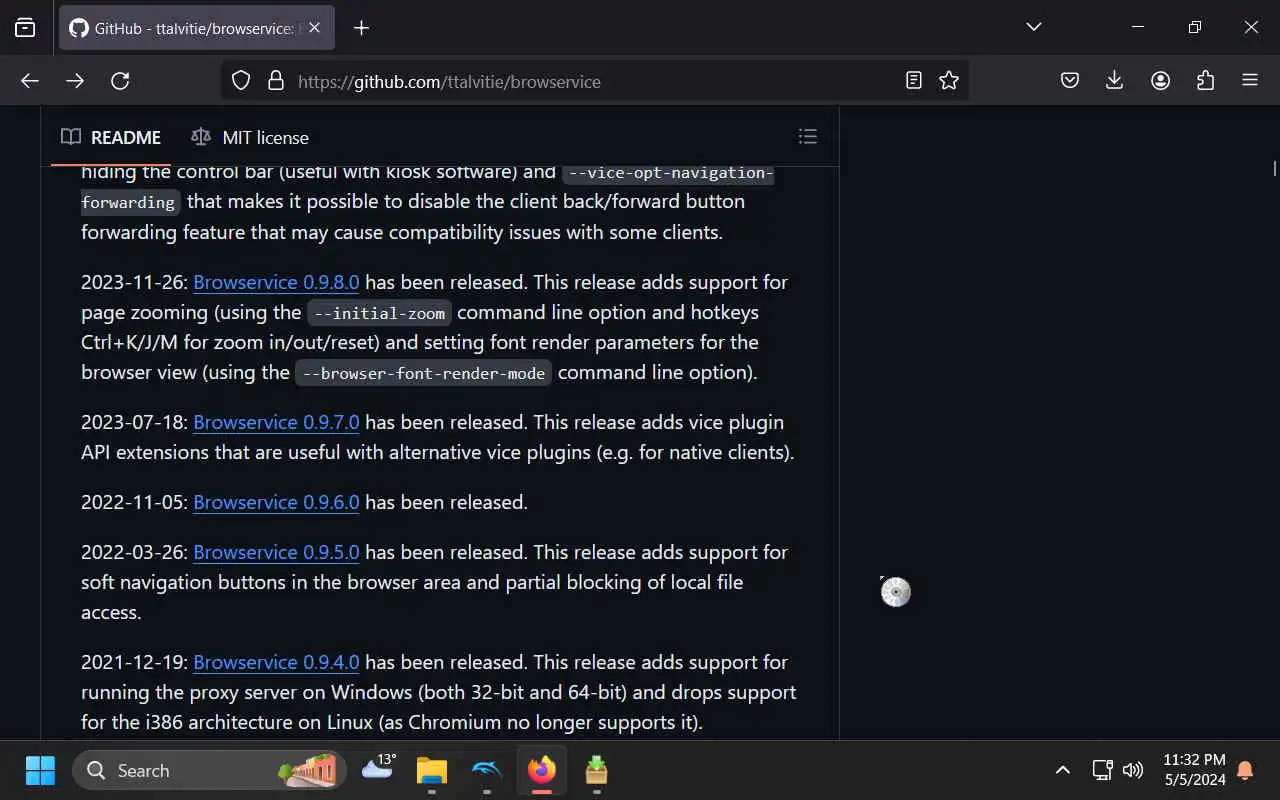1280x800 pixels.
Task: Open the clock showing 11:32 PM
Action: 1195,770
